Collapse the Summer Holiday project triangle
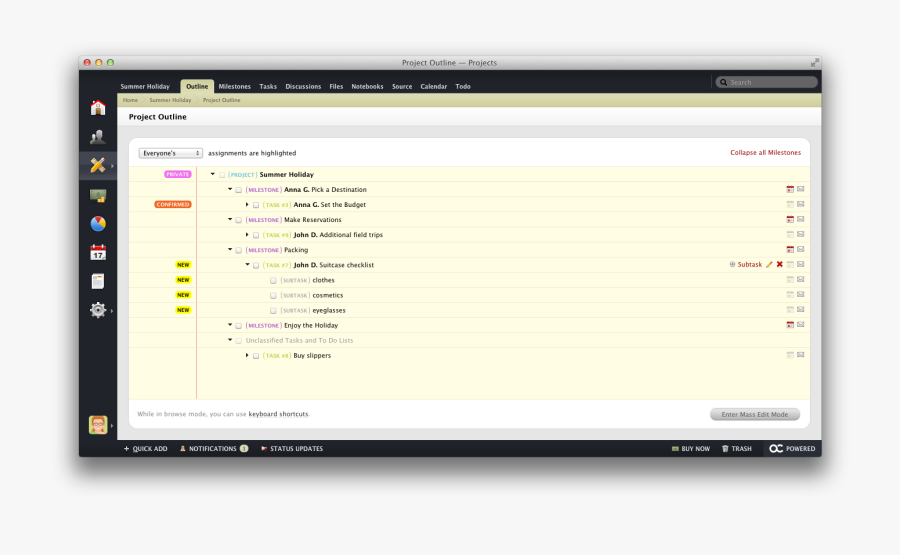Viewport: 900px width, 555px height. coord(212,174)
